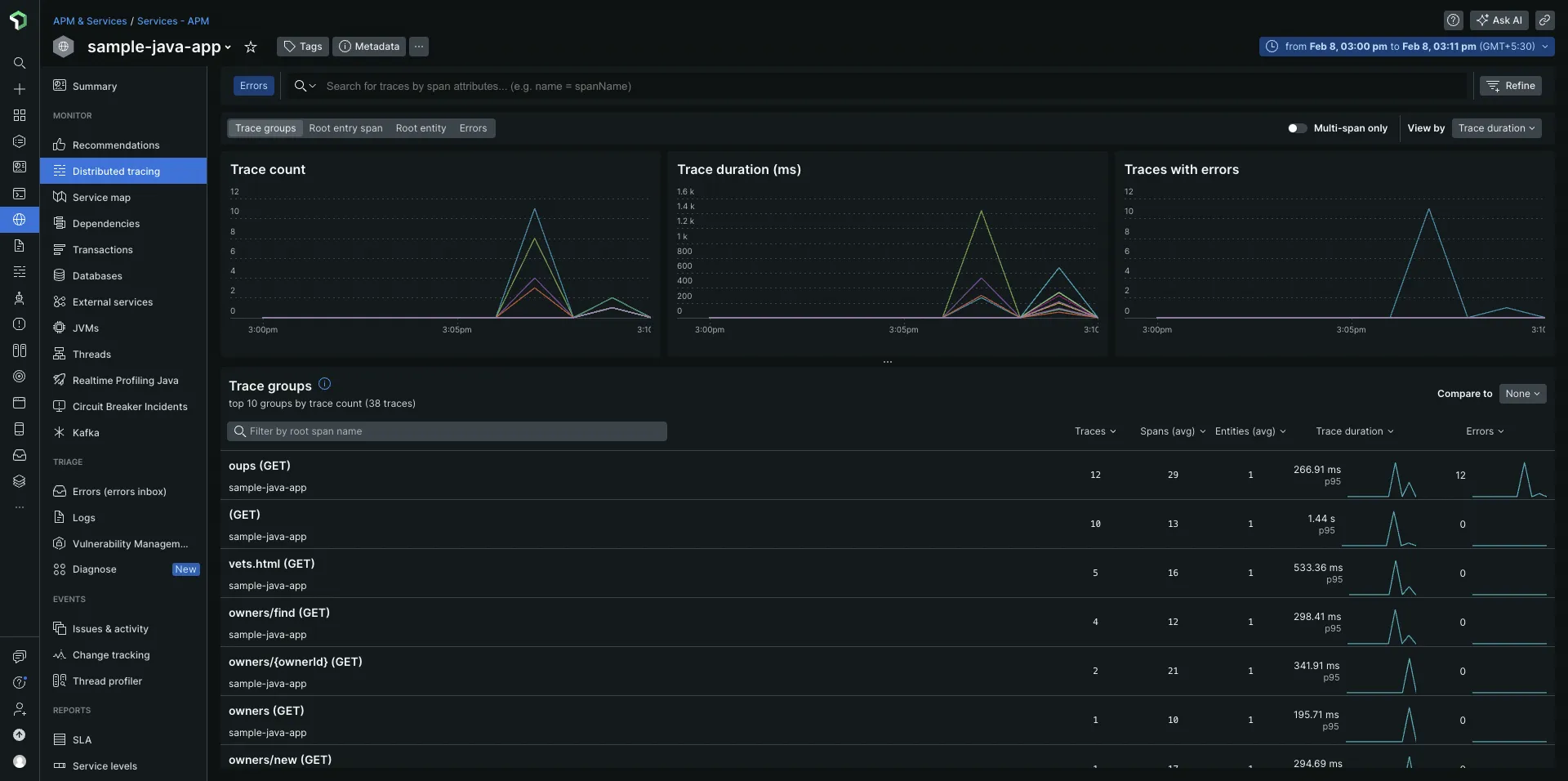Open the user avatar at rail bottom
This screenshot has height=781, width=1568.
[x=20, y=761]
